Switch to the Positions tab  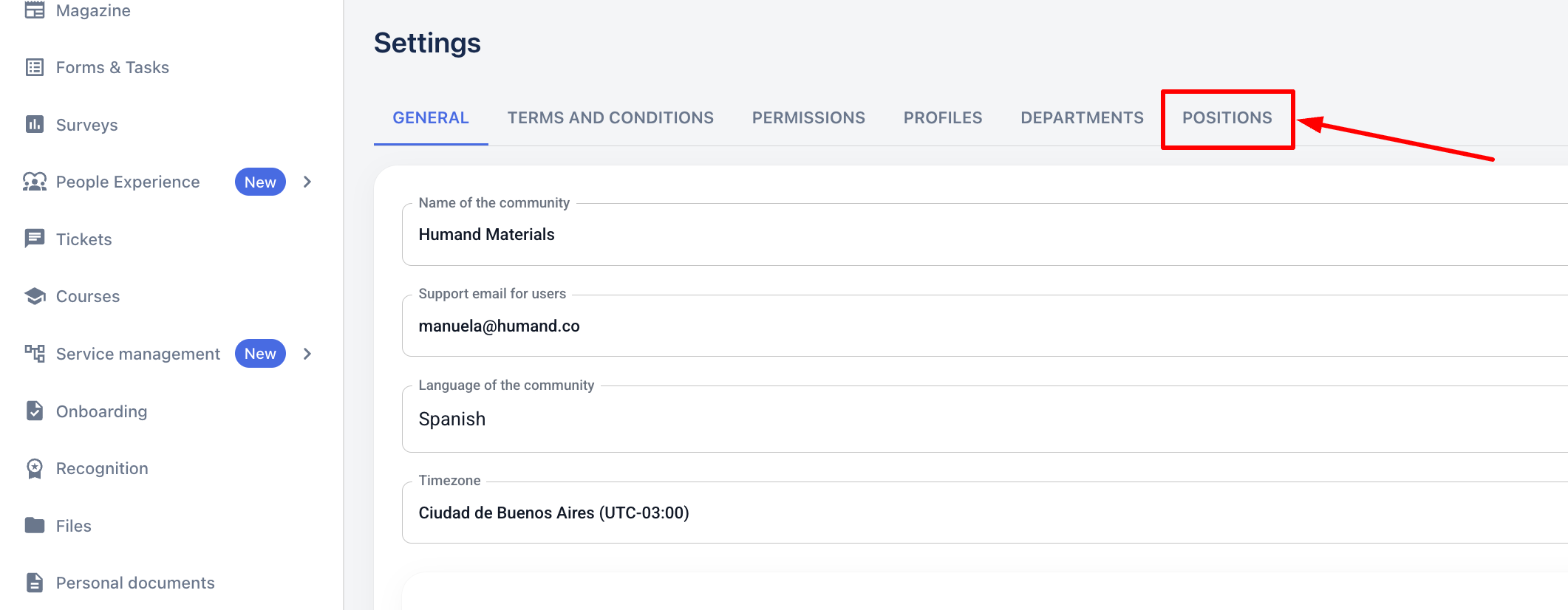(1227, 118)
